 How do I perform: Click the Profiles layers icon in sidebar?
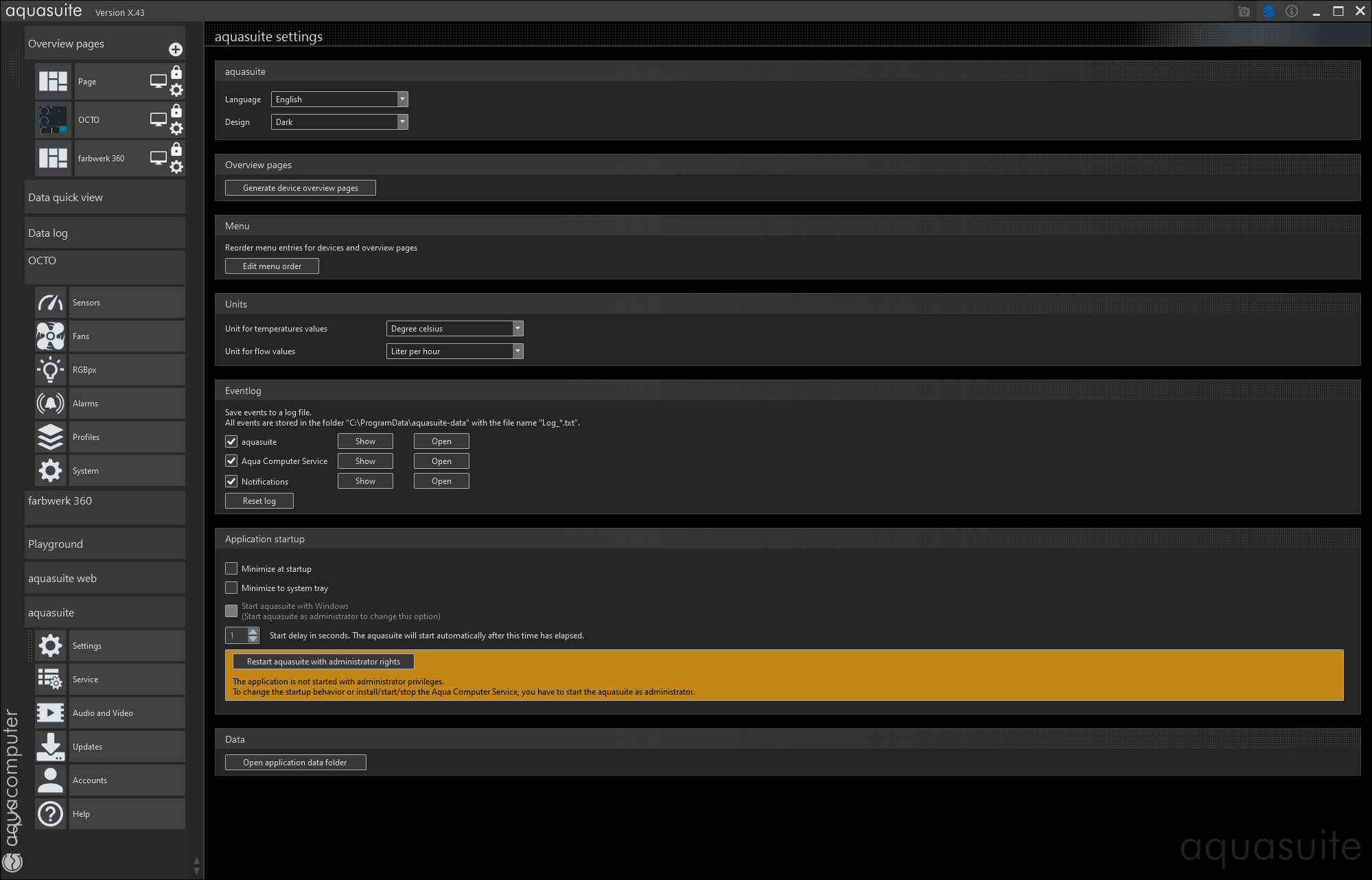point(50,437)
